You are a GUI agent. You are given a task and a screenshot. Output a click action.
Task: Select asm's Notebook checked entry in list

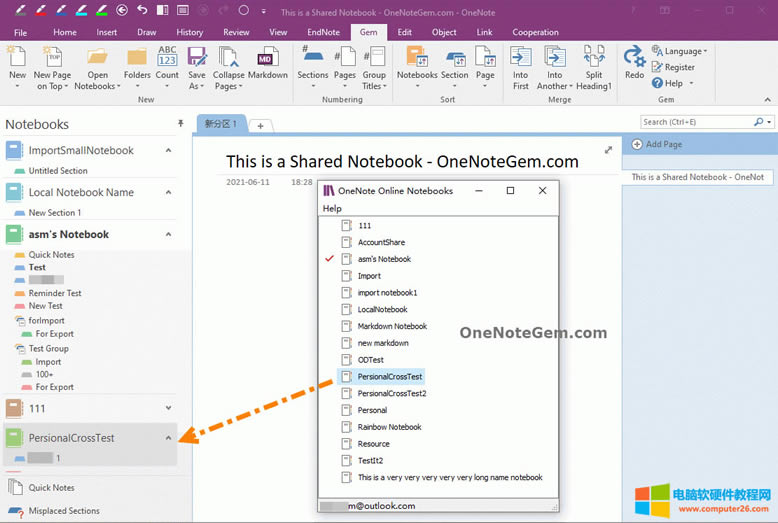click(384, 259)
